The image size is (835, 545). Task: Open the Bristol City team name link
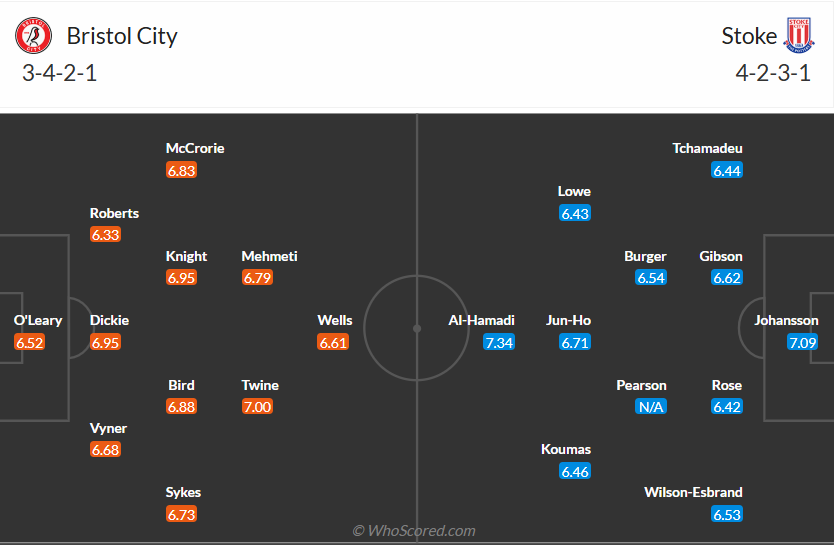click(122, 36)
